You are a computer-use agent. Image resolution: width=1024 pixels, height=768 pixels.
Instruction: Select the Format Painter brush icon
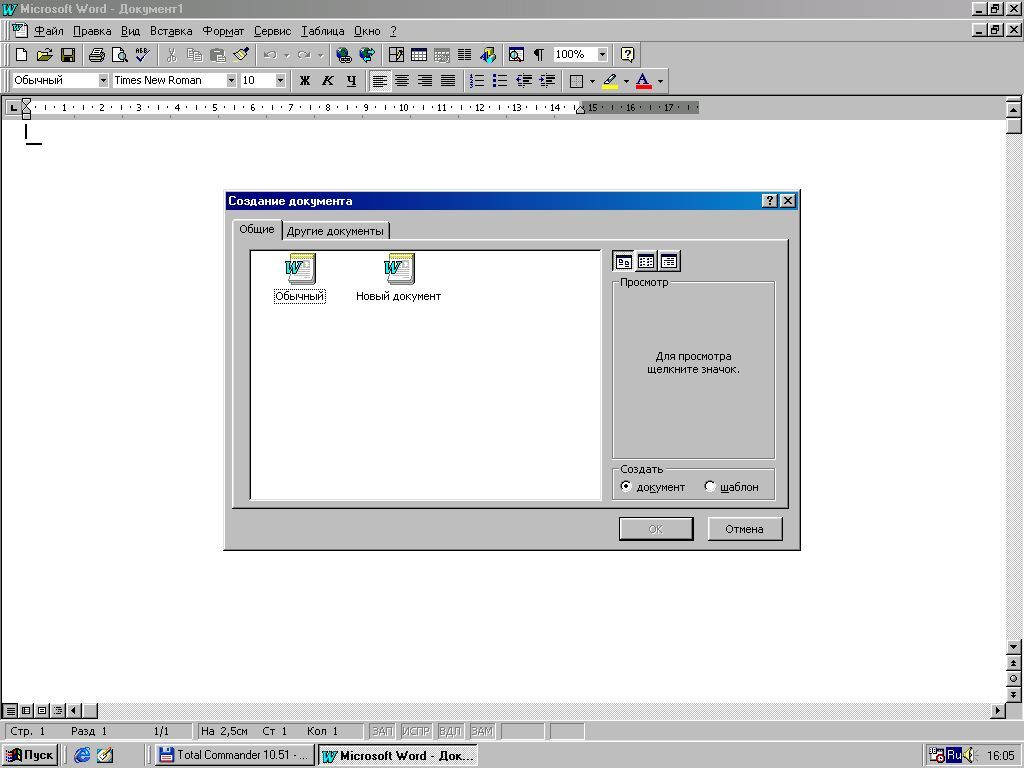pos(240,55)
